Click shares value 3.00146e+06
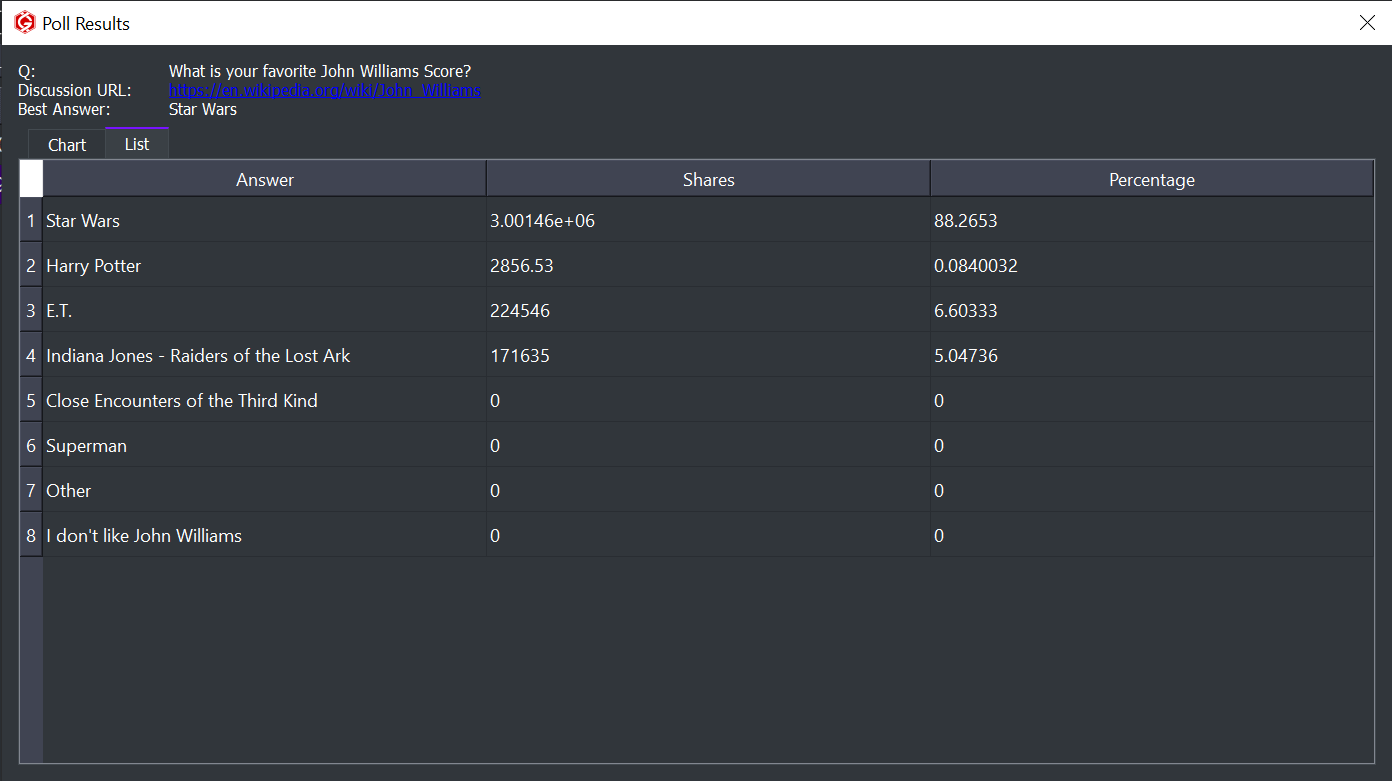 click(708, 220)
